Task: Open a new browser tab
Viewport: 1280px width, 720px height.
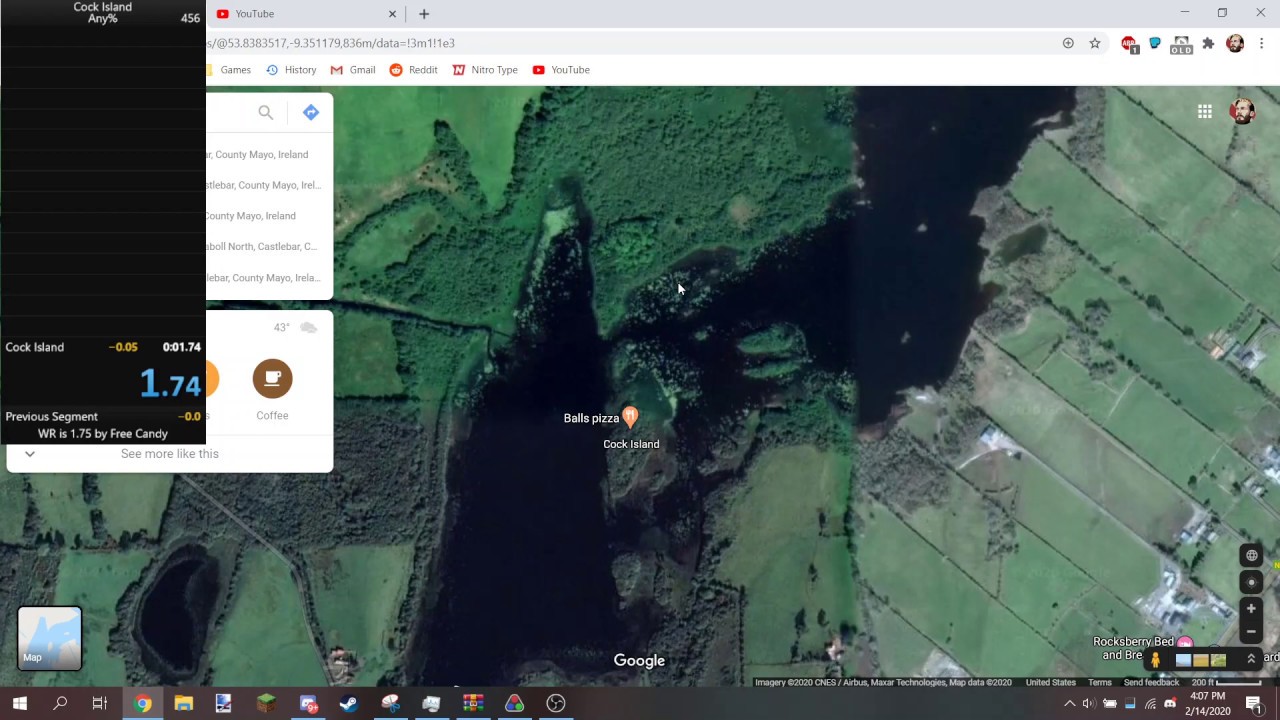Action: (424, 14)
